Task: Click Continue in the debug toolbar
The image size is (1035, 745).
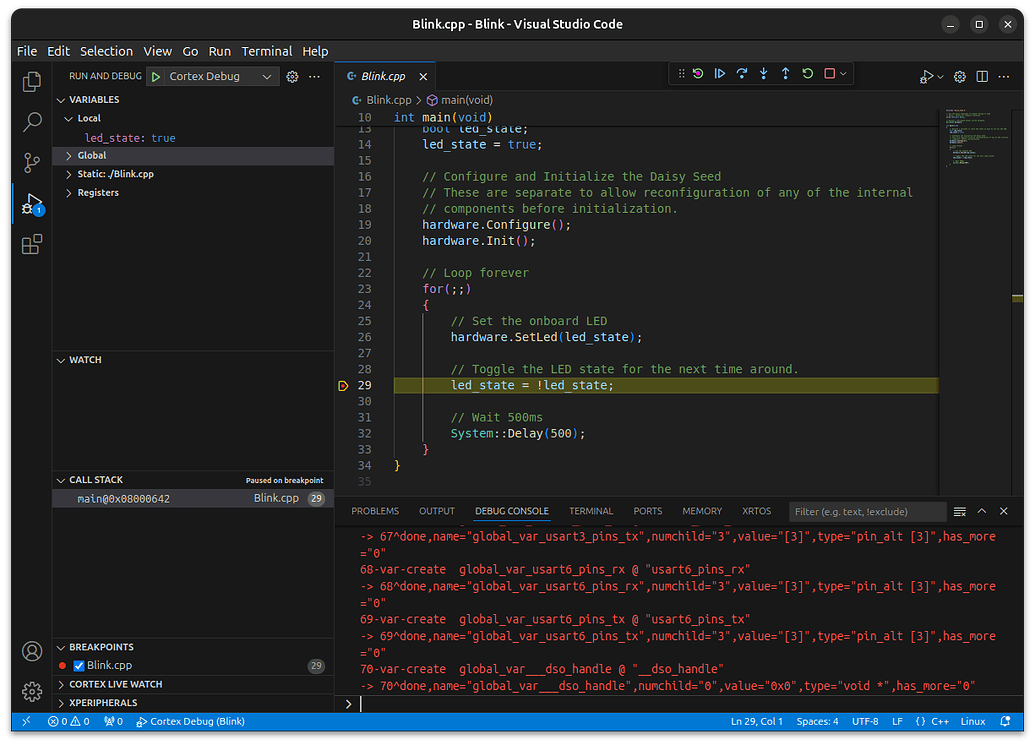Action: click(719, 74)
